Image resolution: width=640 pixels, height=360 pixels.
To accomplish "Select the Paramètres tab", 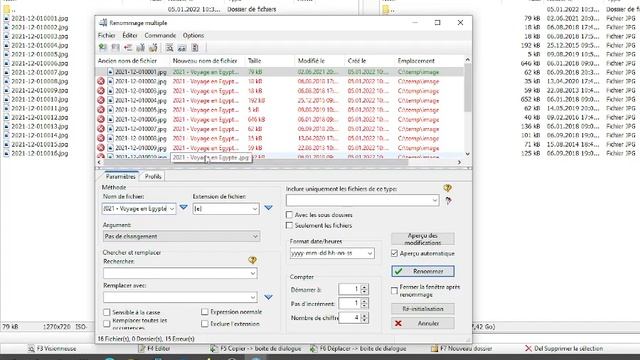I will [x=120, y=176].
